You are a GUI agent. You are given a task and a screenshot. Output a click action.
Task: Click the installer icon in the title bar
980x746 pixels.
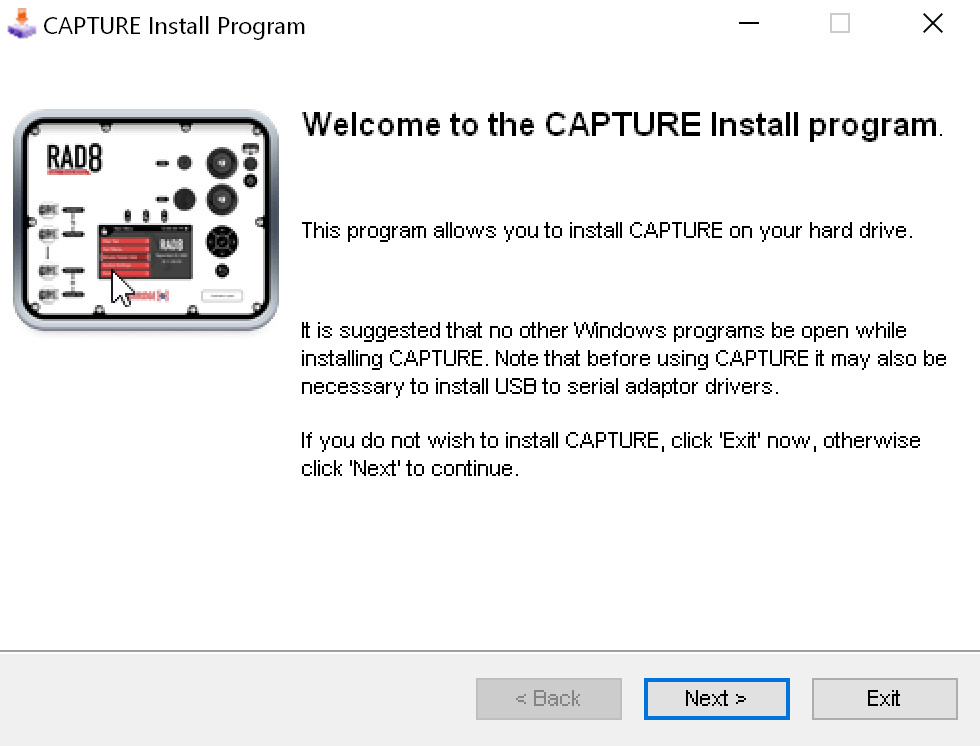[x=22, y=24]
